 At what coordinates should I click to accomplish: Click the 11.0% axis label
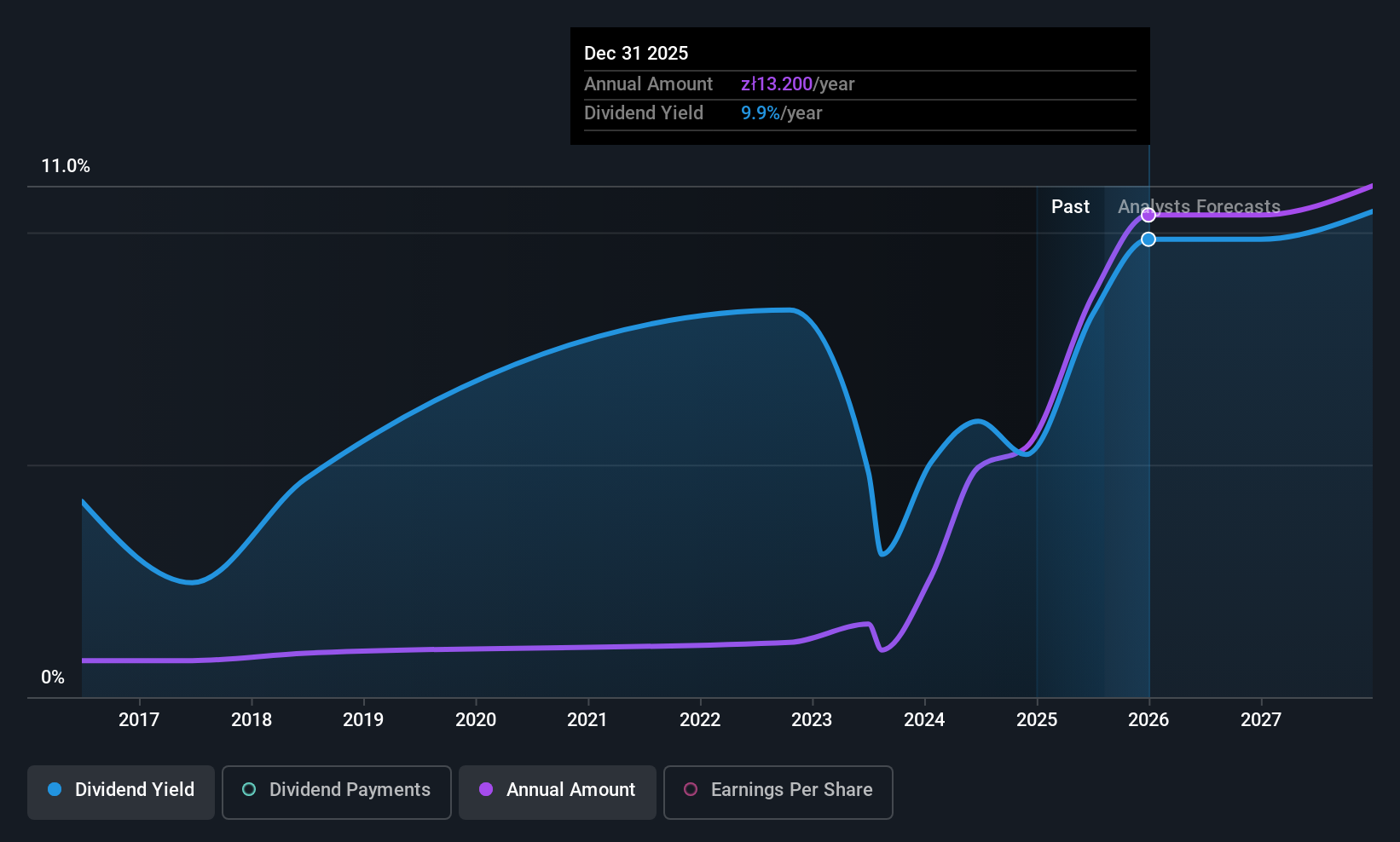66,166
